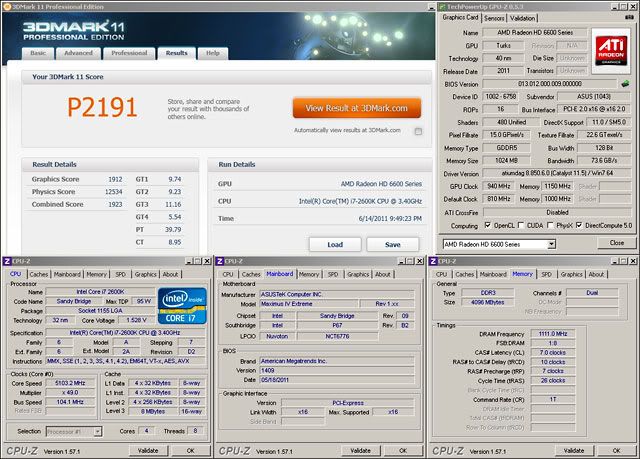Click the CAS# Latency 7.0 clocks field
The image size is (640, 459).
(x=553, y=353)
